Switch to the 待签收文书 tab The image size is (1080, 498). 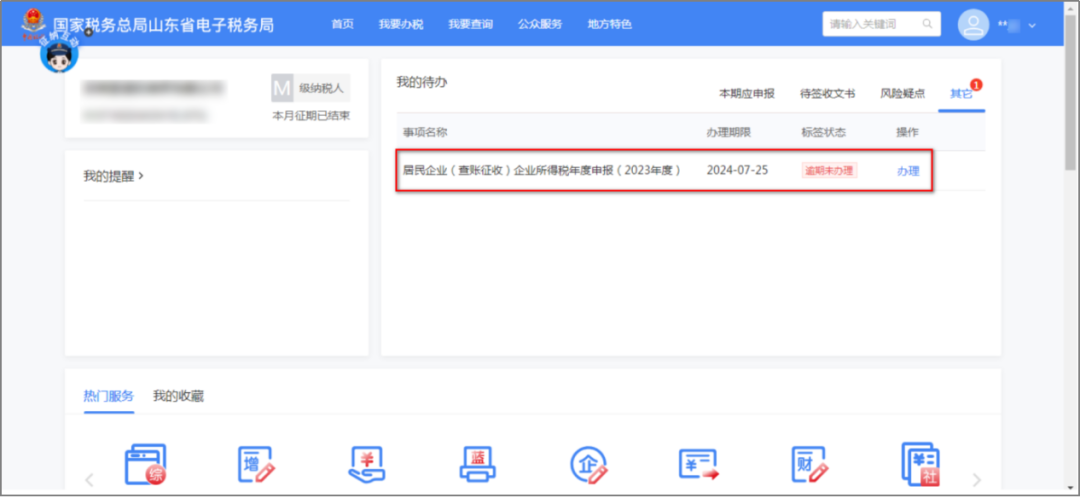[x=827, y=94]
